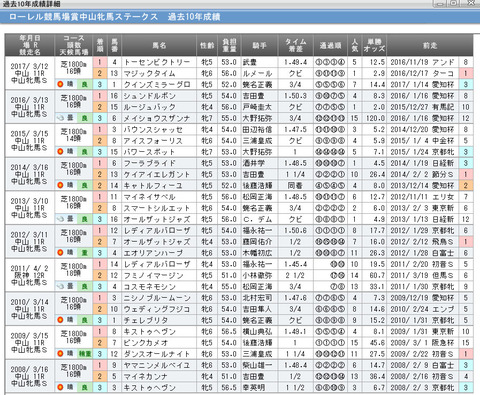Click the sunny weather icon in the 2017 row
This screenshot has height=395, width=480.
60,84
